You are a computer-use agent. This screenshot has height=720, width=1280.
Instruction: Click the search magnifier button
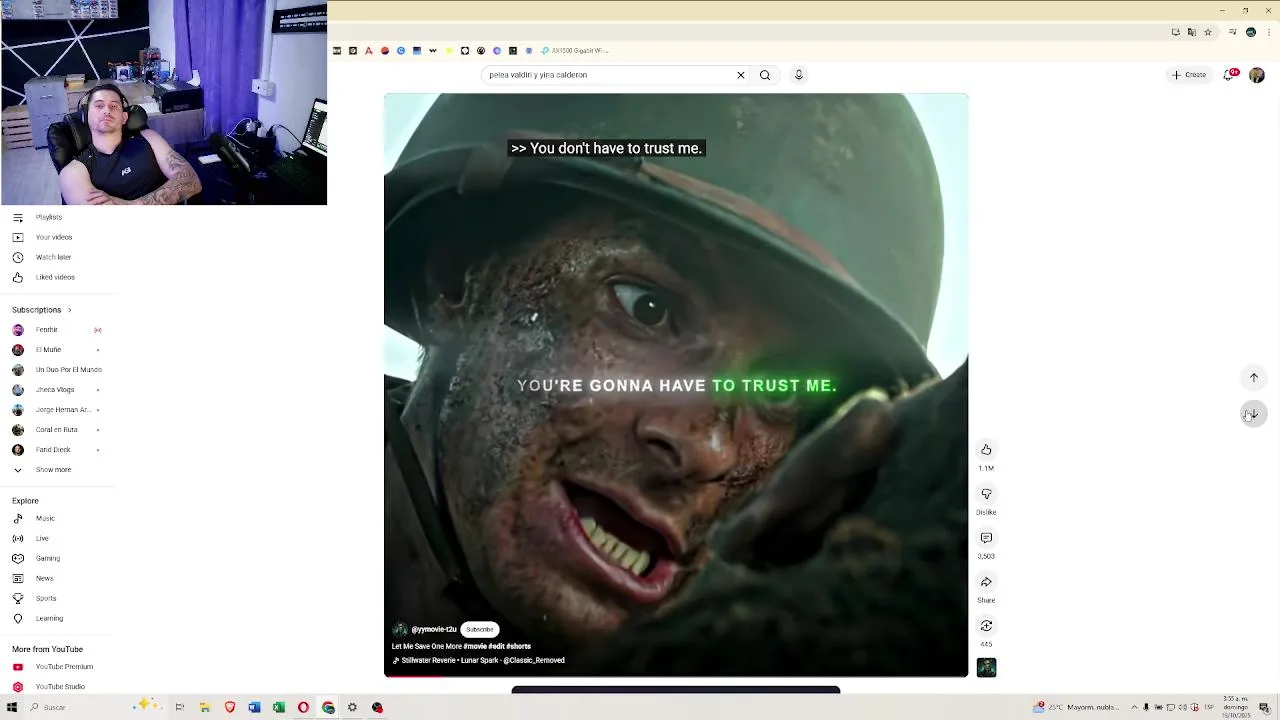[x=765, y=75]
